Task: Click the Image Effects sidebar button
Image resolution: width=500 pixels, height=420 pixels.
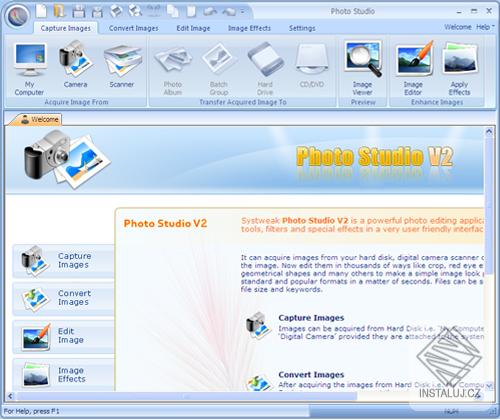Action: coord(64,374)
